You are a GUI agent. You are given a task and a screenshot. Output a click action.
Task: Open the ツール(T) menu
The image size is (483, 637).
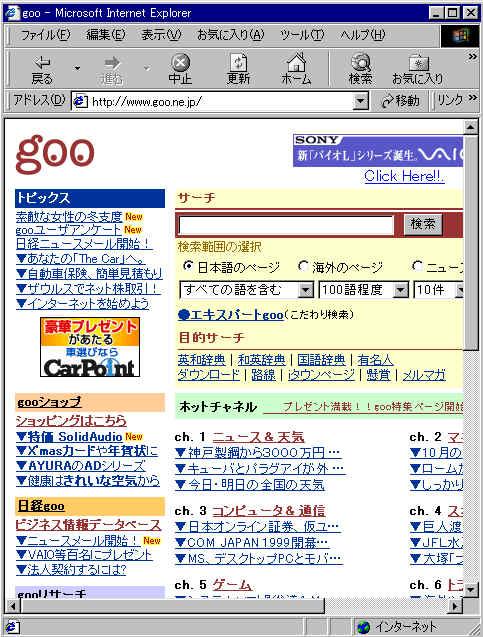point(302,35)
